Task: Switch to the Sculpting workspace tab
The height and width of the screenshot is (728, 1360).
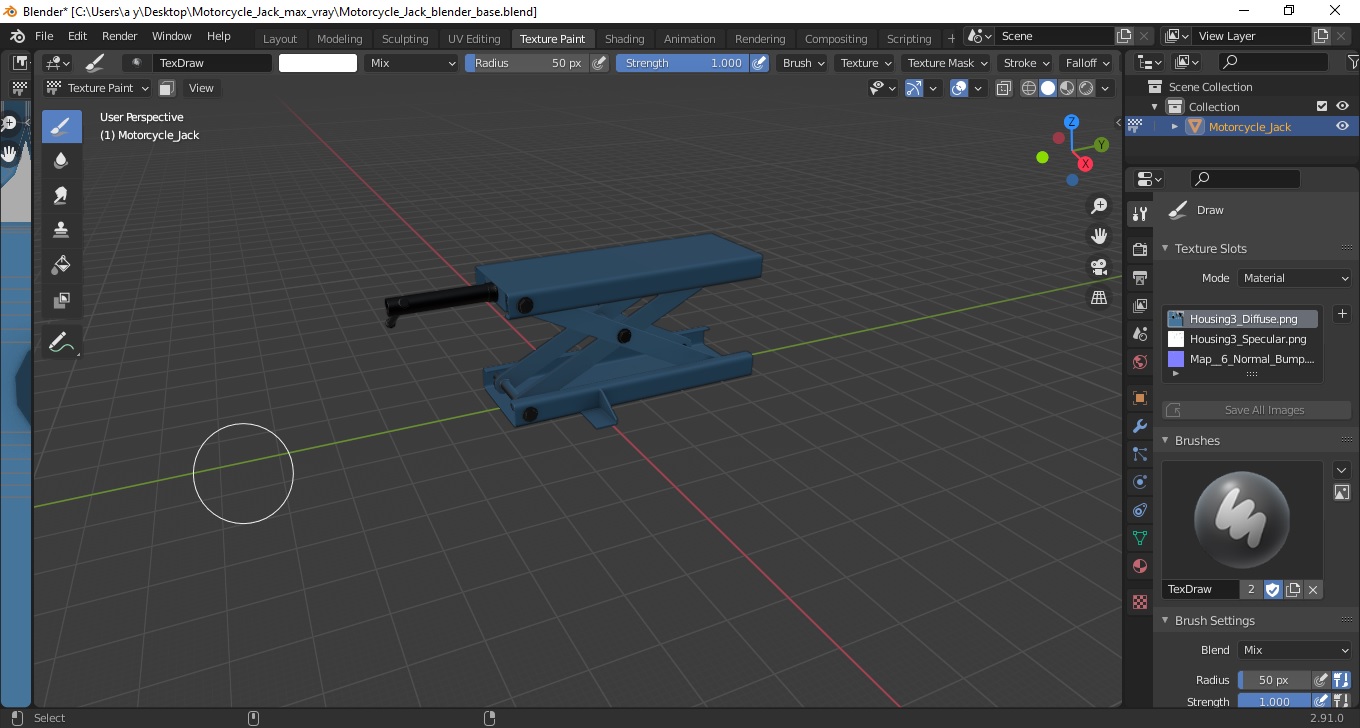Action: 405,39
